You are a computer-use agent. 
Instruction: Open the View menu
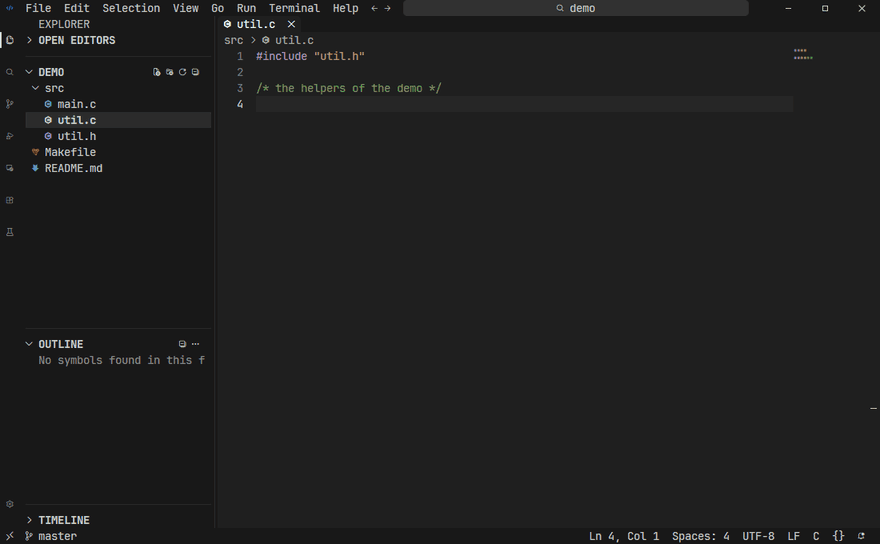tap(186, 8)
